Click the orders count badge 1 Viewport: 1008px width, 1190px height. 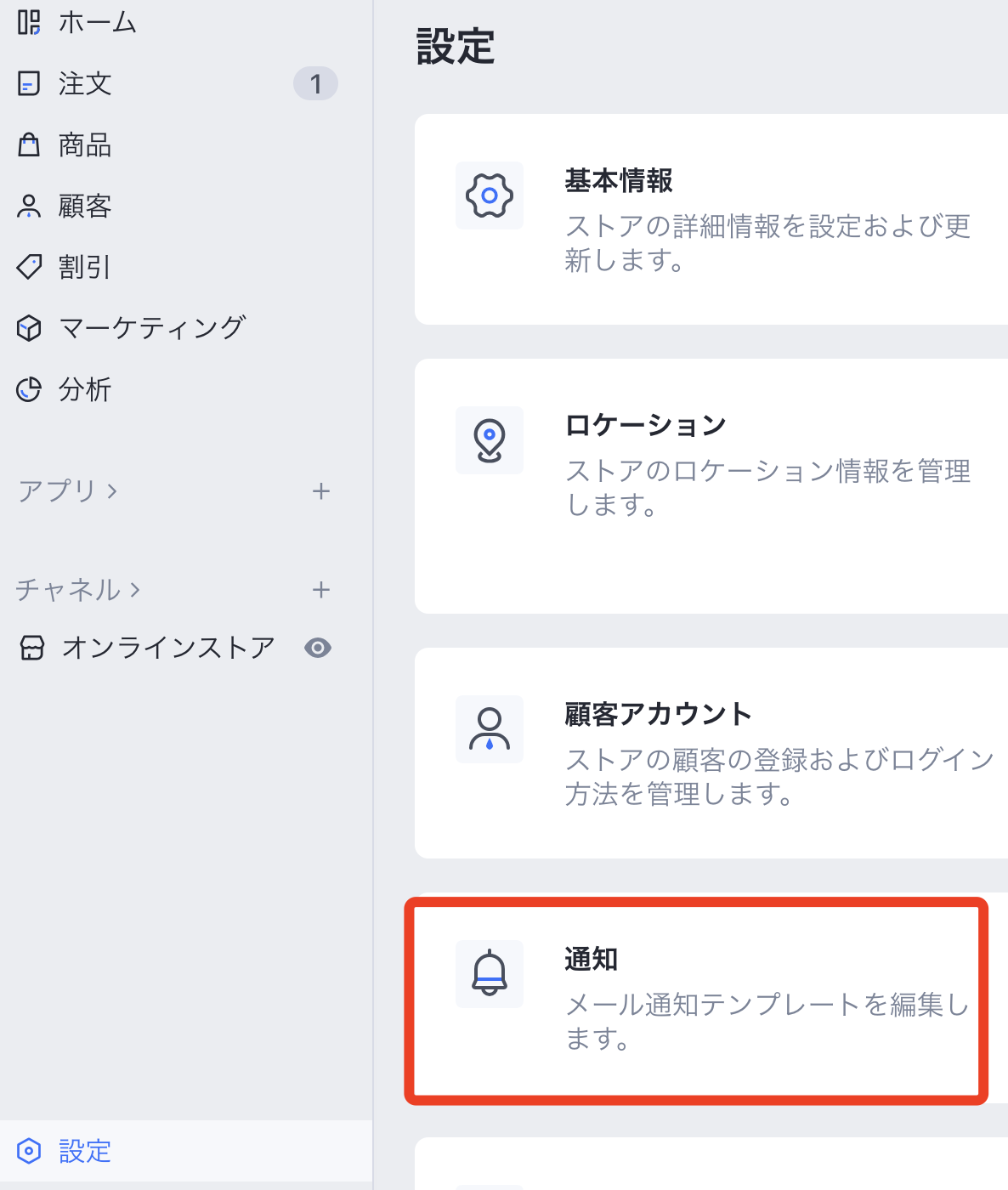click(316, 83)
